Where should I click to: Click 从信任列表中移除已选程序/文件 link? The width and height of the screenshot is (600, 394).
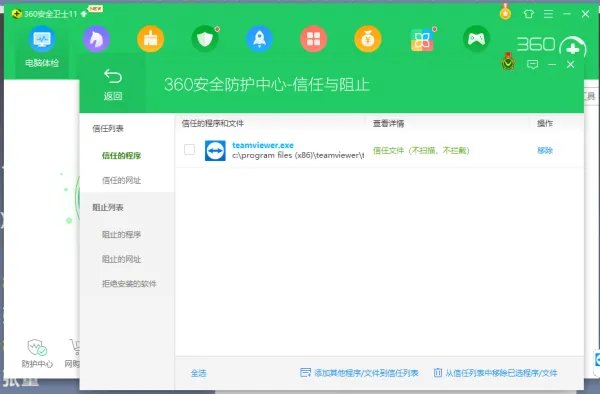click(496, 373)
